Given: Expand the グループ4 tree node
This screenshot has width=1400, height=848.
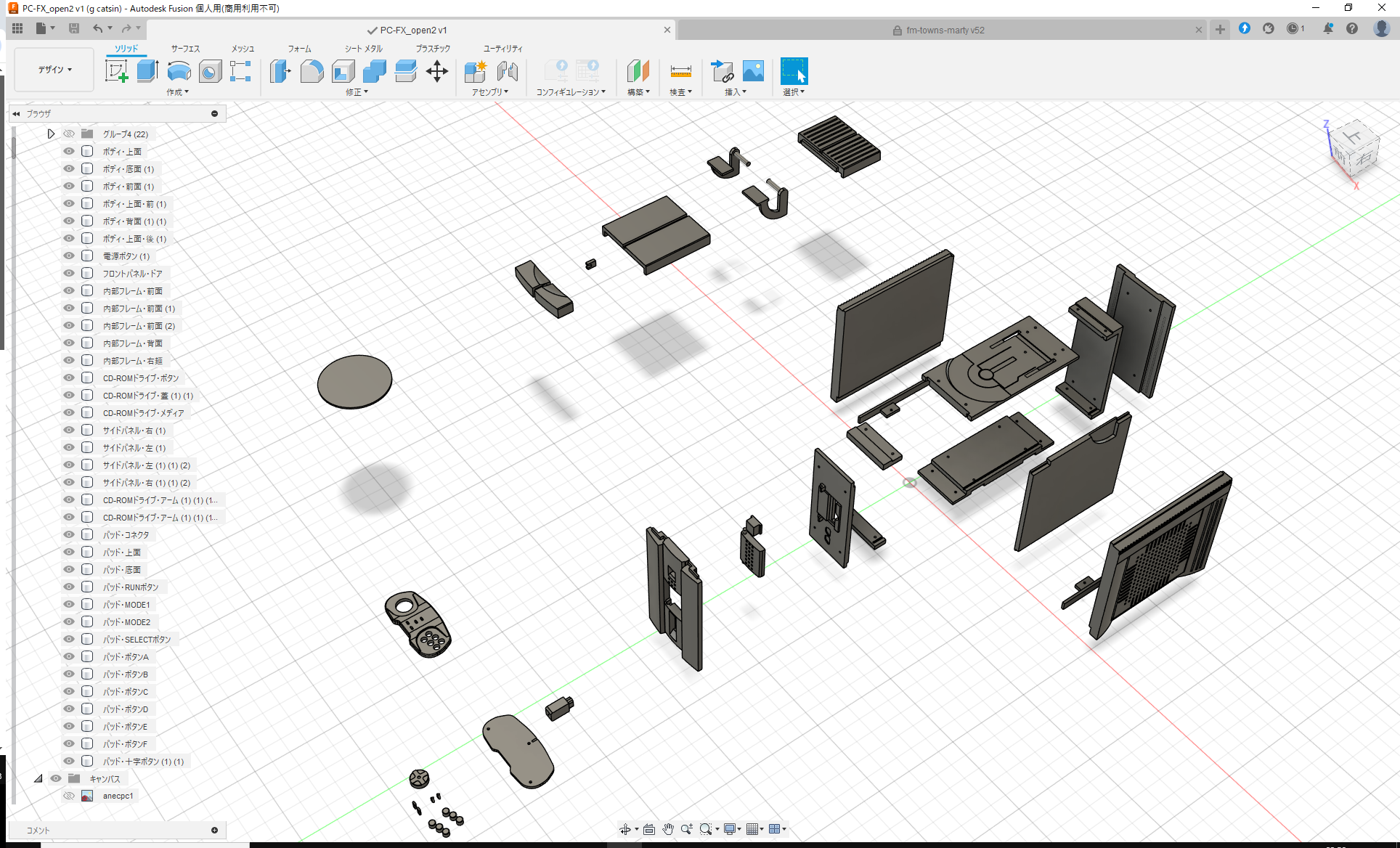Looking at the screenshot, I should 51,134.
